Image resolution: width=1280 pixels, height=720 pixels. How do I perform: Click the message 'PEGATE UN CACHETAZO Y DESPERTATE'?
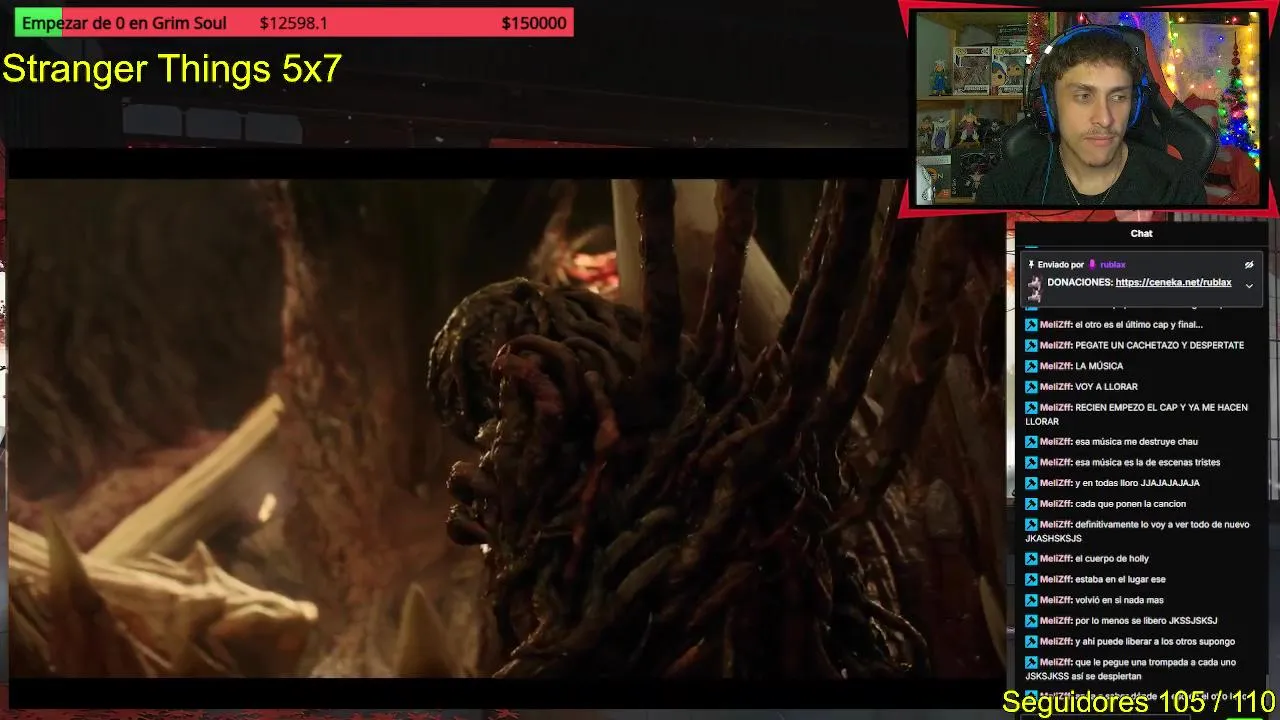1160,345
